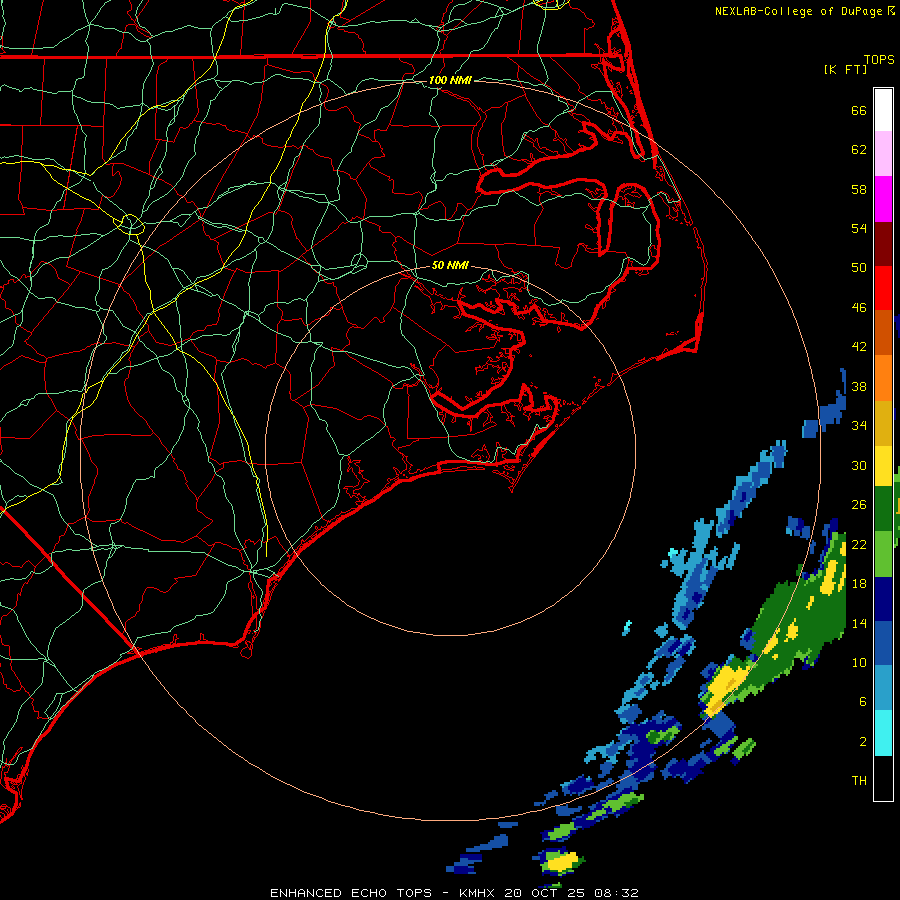Click the small cyan isolated echo pixel
This screenshot has height=900, width=900.
tap(627, 628)
